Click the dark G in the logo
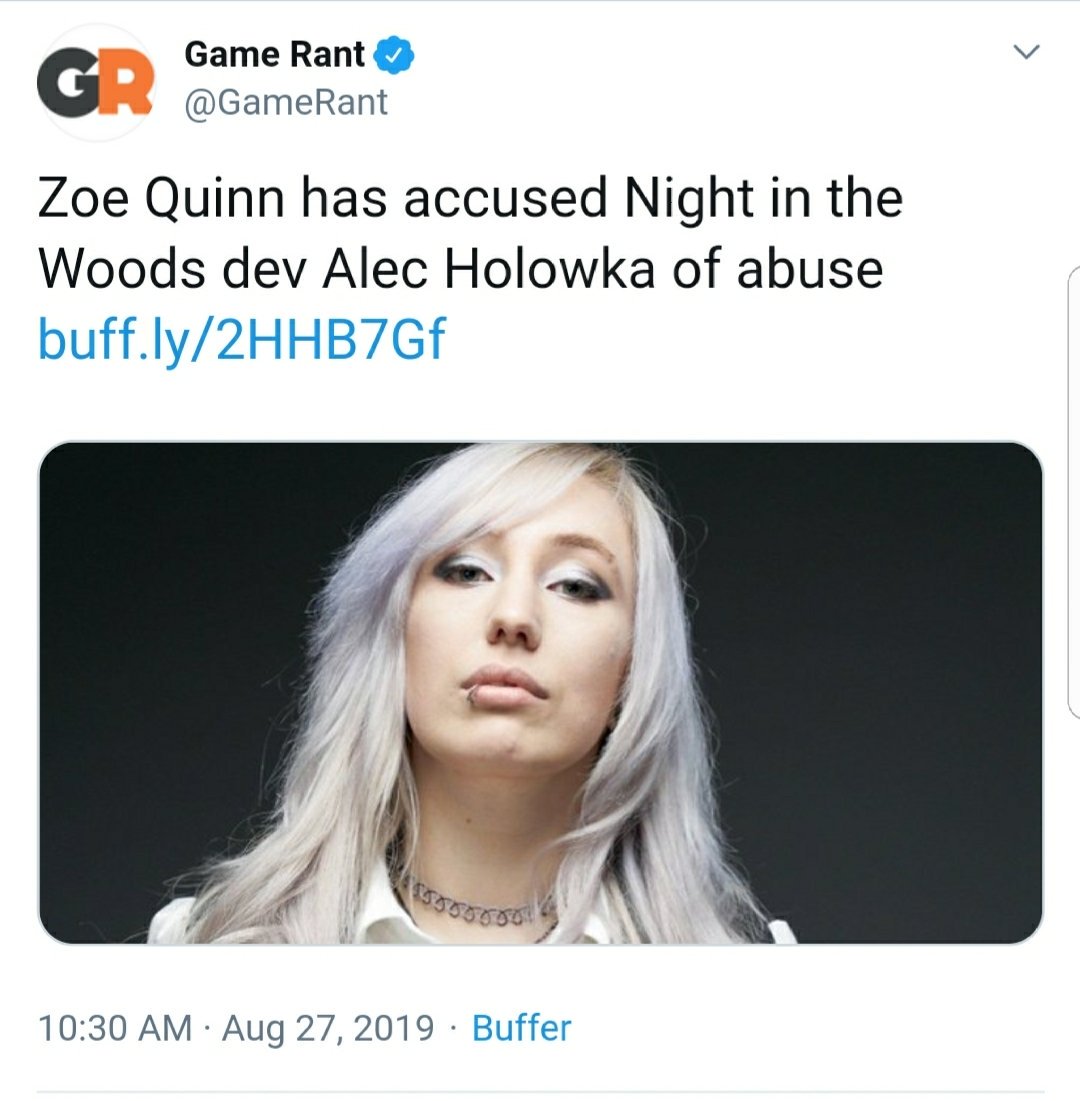 coord(69,84)
